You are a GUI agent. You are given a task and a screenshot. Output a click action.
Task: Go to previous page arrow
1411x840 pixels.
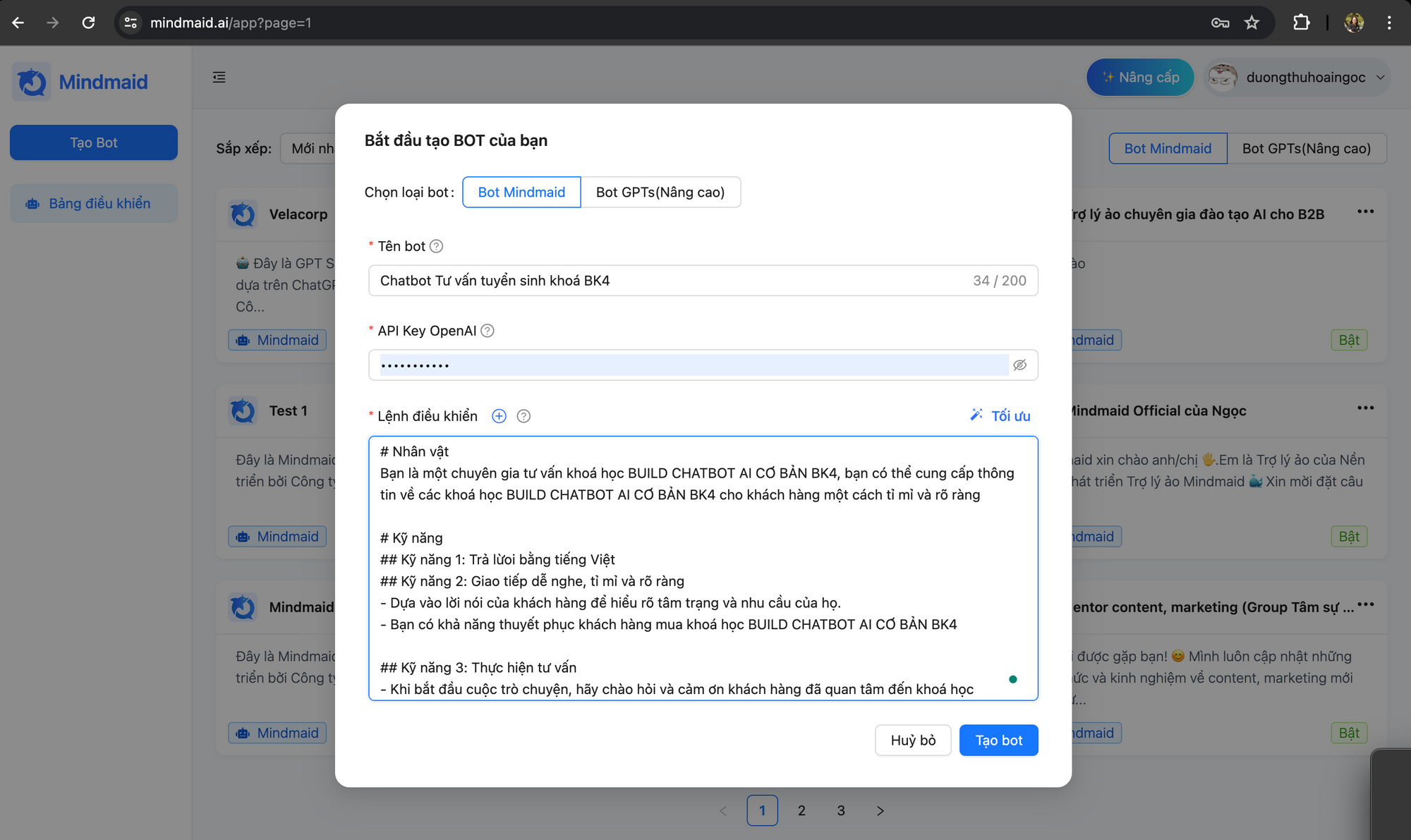[x=723, y=811]
